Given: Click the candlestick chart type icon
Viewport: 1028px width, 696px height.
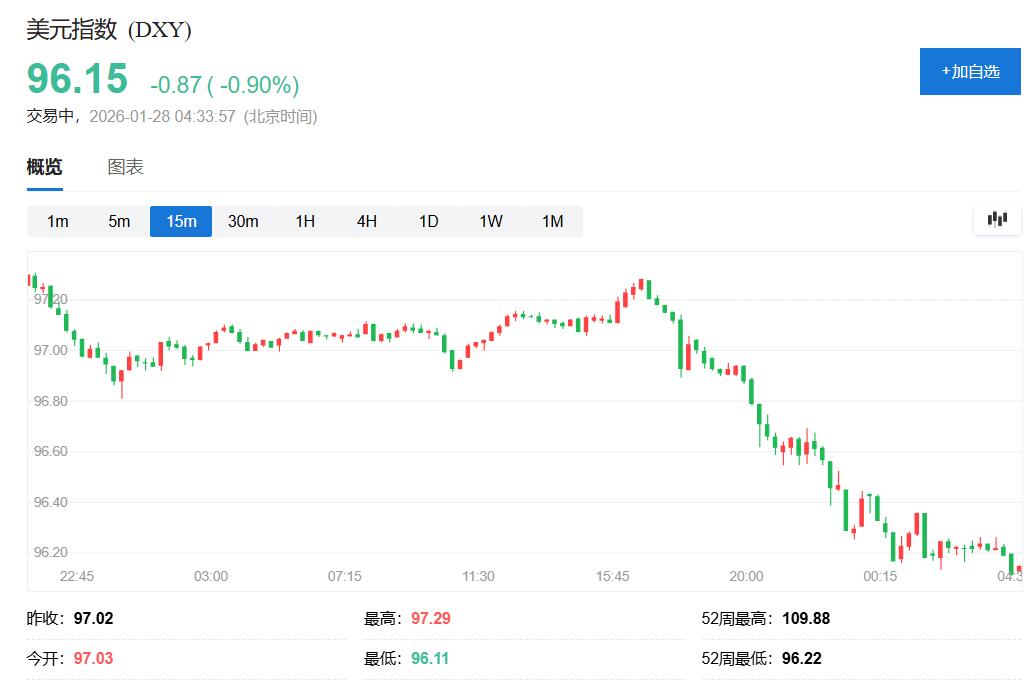Looking at the screenshot, I should click(997, 220).
